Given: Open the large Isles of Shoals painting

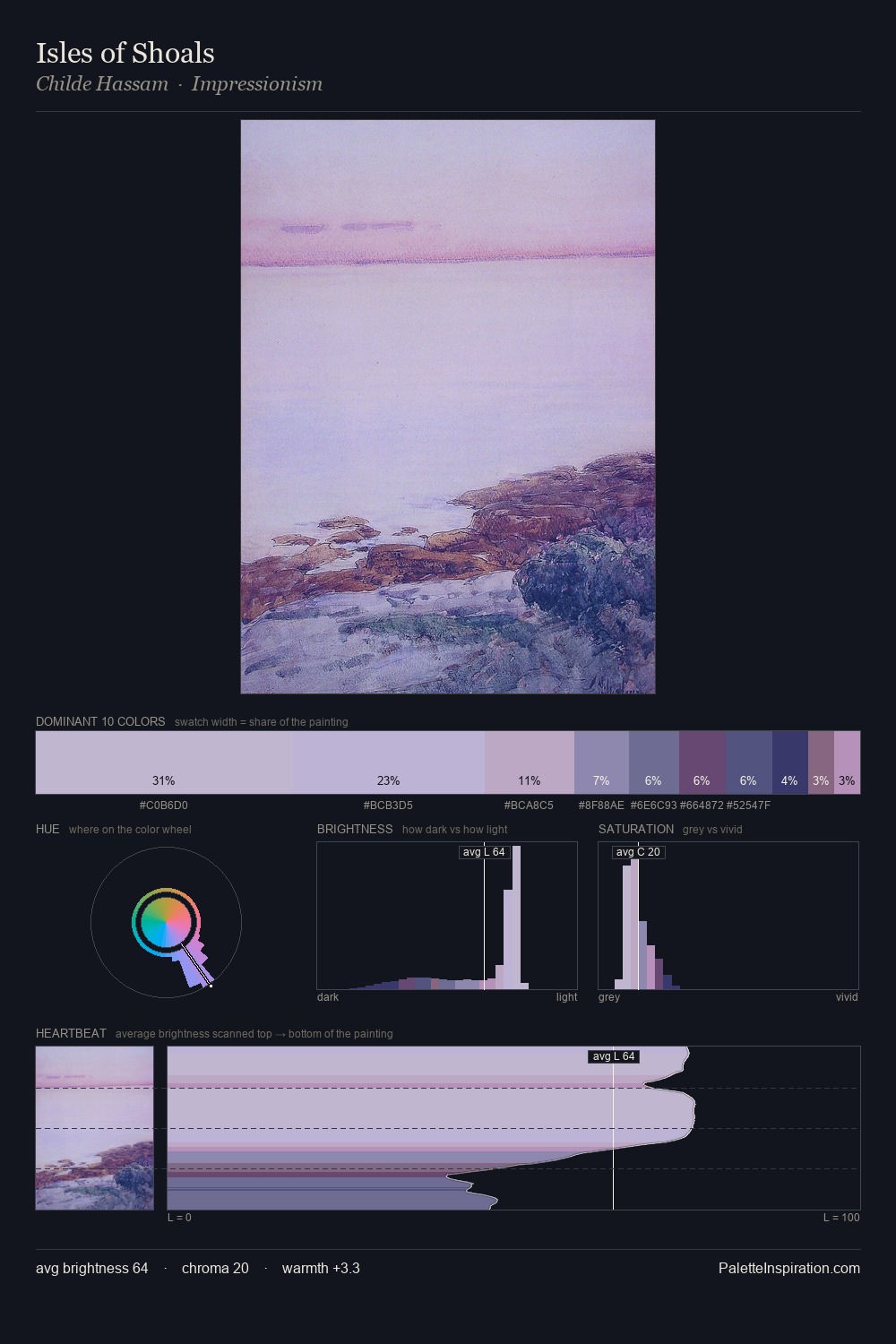Looking at the screenshot, I should (448, 407).
